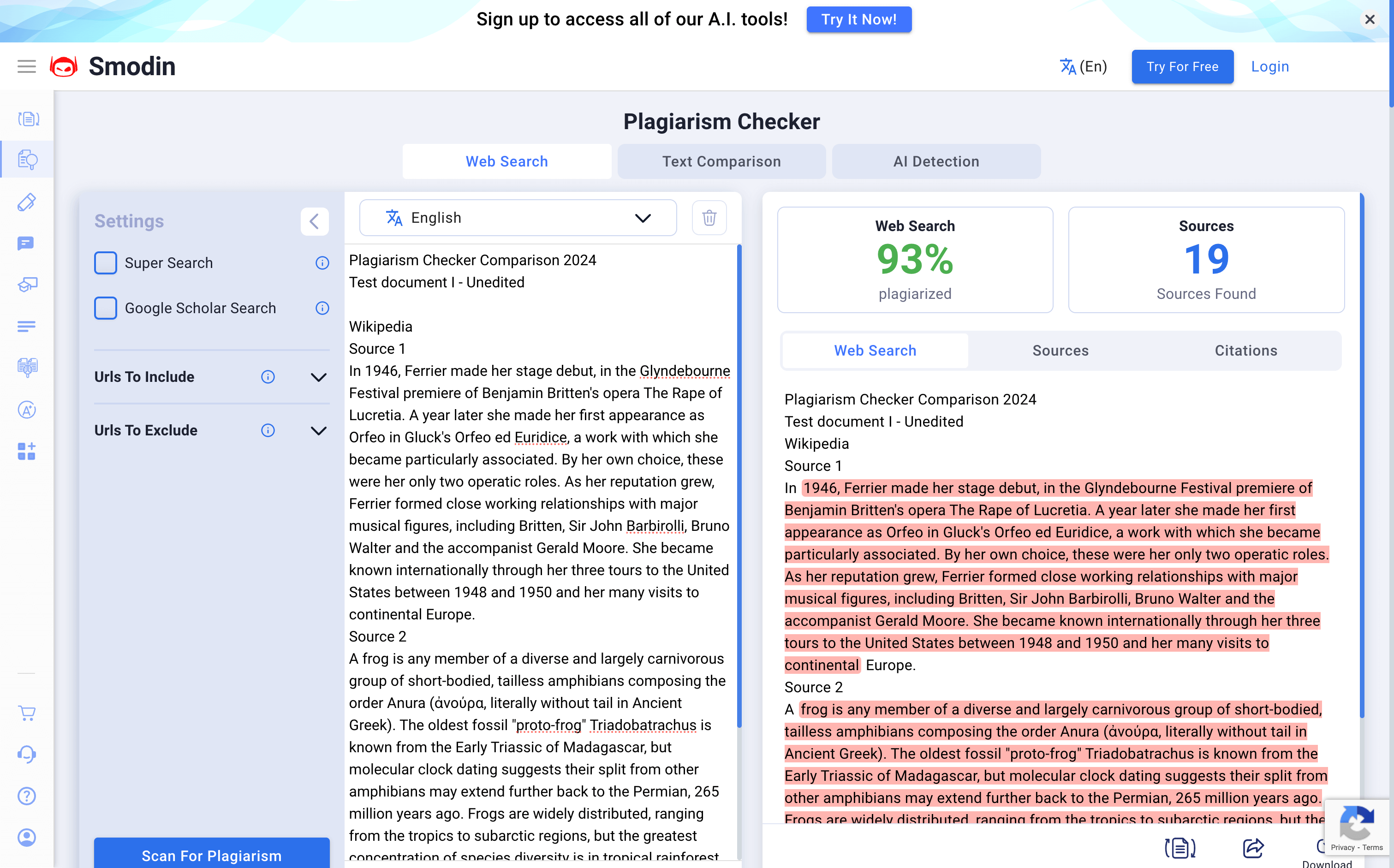This screenshot has width=1394, height=868.
Task: Open the graduation cap tutor icon in sidebar
Action: click(x=27, y=285)
